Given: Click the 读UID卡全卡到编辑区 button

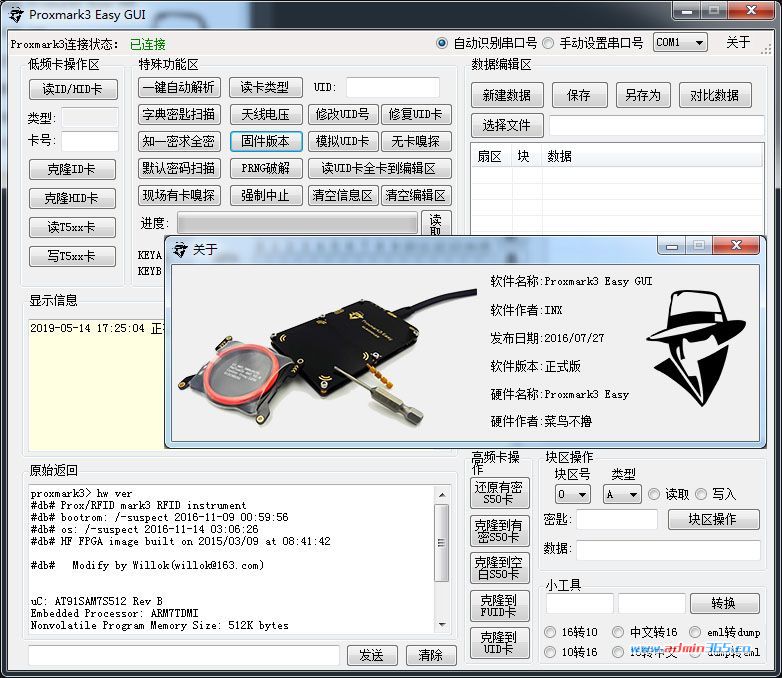Looking at the screenshot, I should (x=379, y=168).
